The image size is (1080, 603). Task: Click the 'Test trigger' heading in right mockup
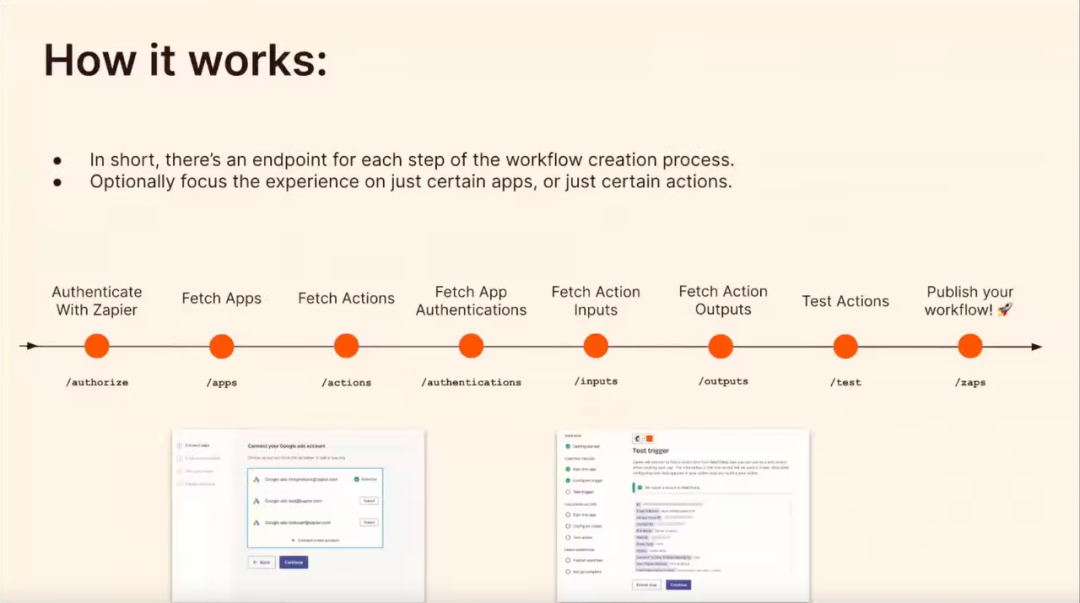coord(651,451)
